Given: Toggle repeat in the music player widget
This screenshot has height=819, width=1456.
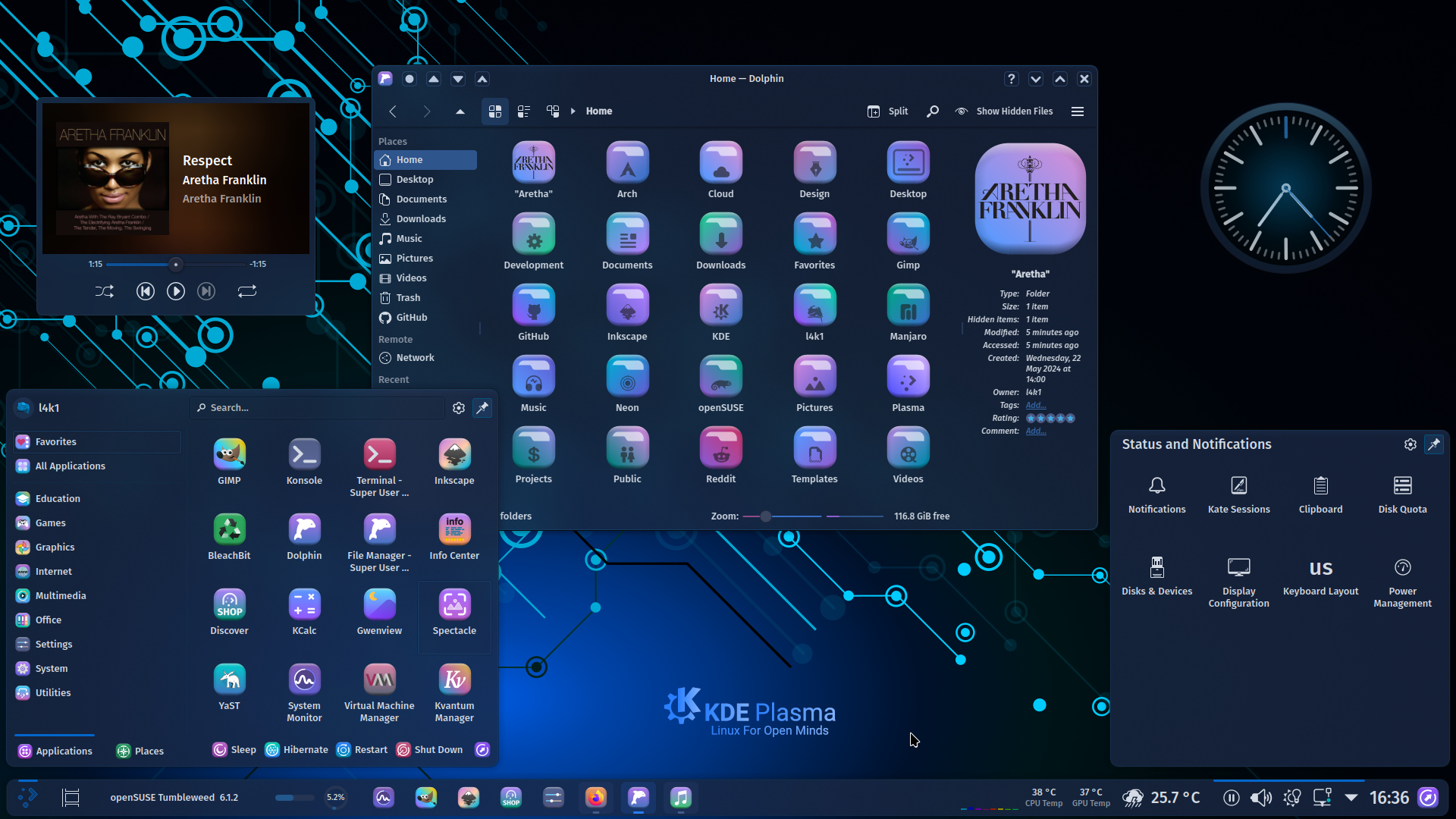Looking at the screenshot, I should 247,291.
